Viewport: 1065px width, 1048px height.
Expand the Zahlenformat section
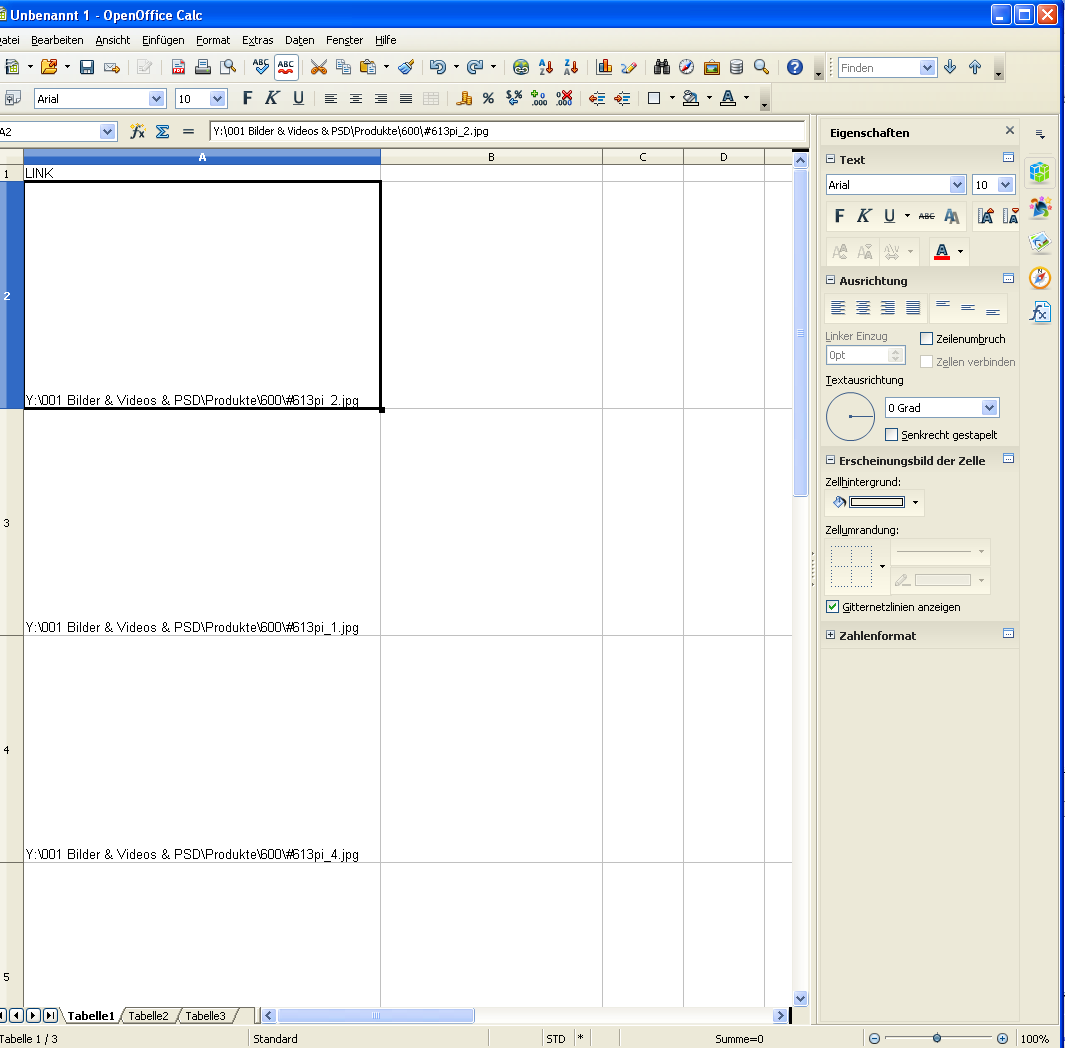coord(830,635)
